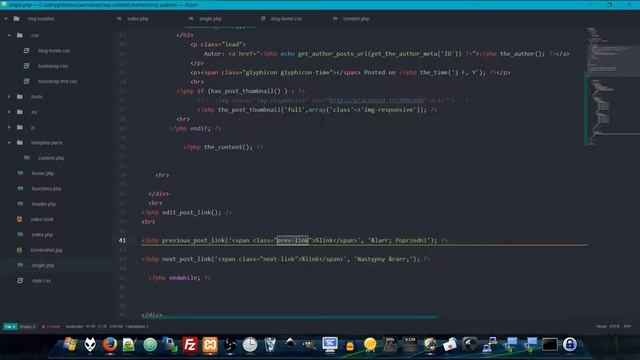Click the css folder icon in tree

pyautogui.click(x=20, y=36)
